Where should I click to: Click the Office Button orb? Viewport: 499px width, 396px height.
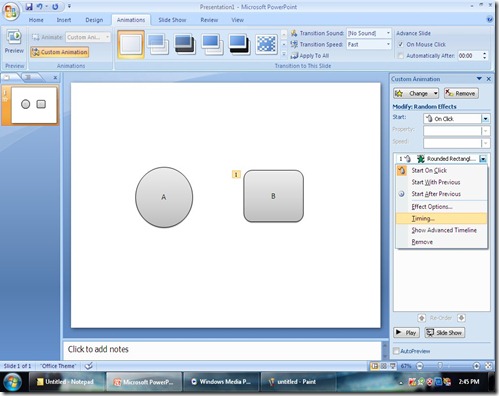point(11,12)
